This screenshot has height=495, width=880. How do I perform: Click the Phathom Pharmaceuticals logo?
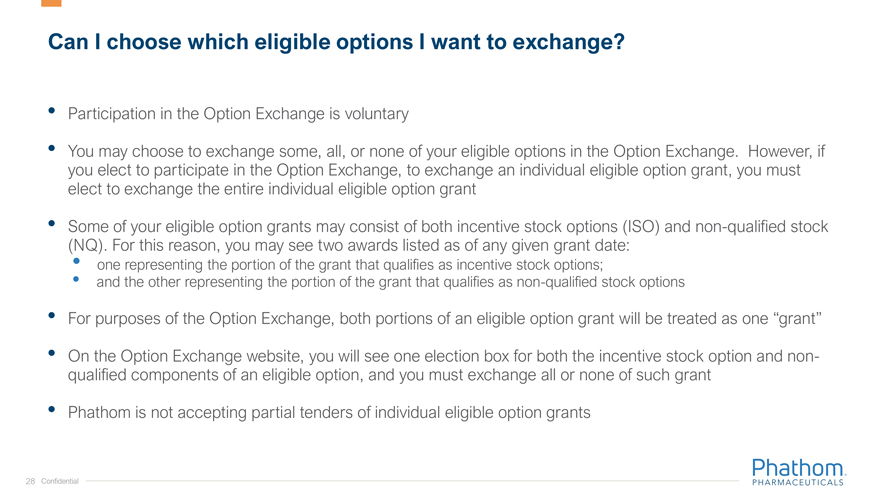[798, 468]
